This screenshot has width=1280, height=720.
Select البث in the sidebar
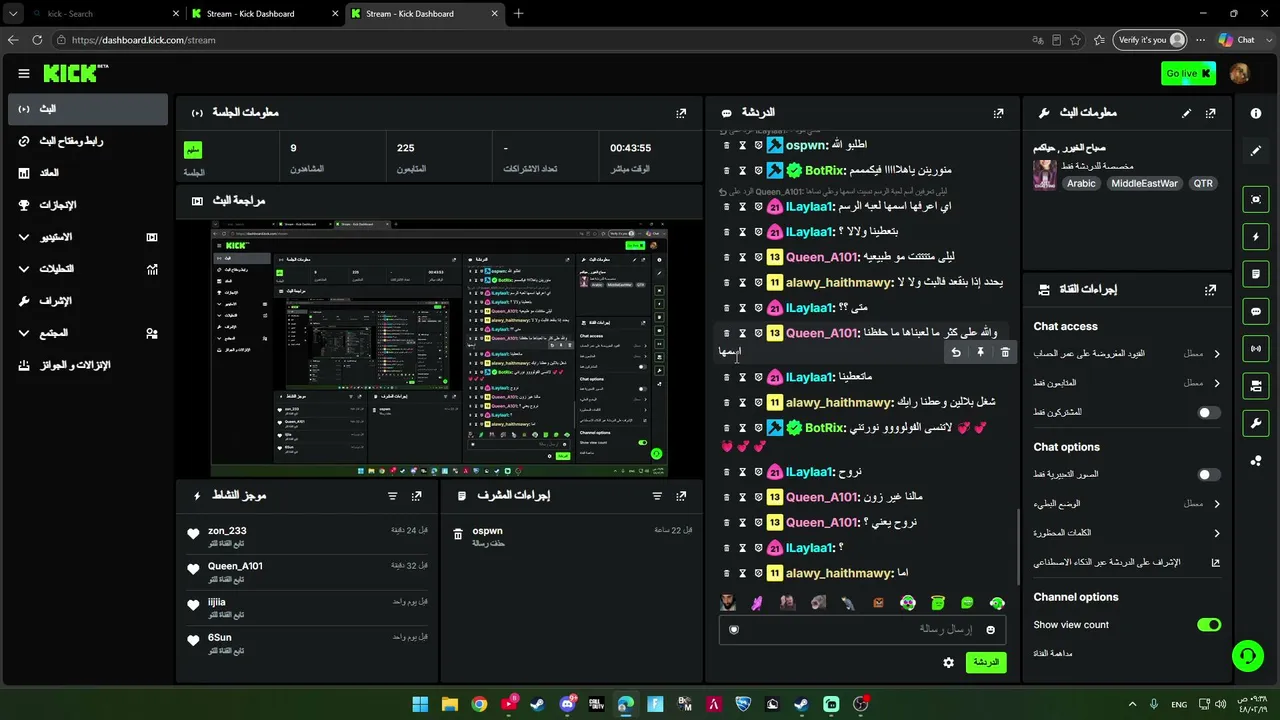coord(88,109)
